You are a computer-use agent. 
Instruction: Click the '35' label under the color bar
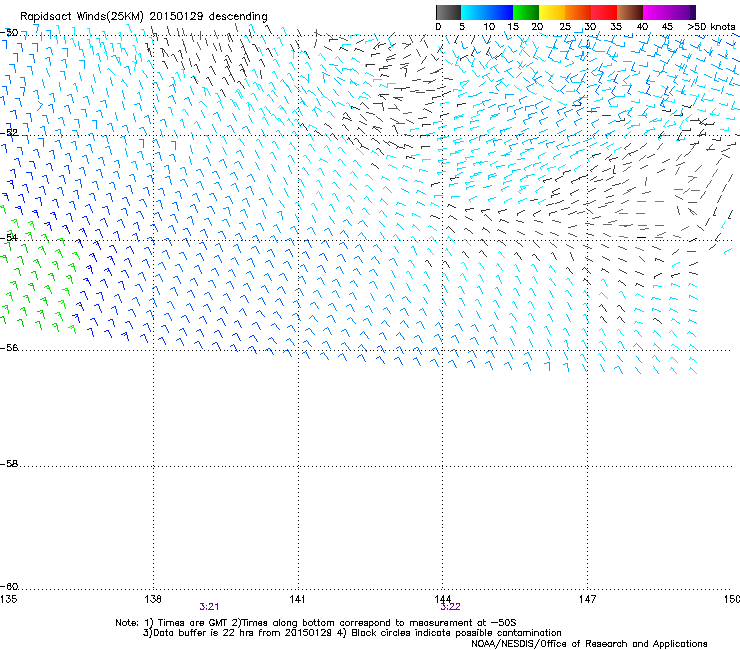coord(616,27)
